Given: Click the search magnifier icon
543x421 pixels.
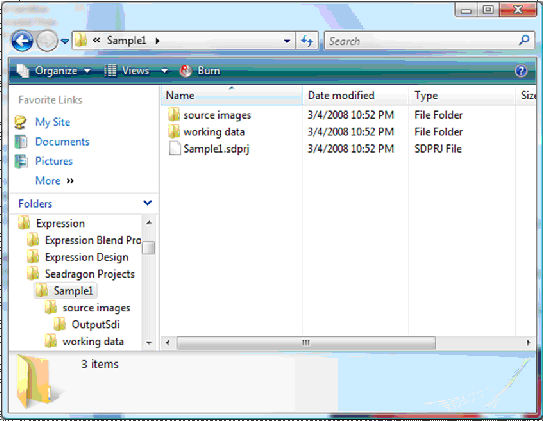Looking at the screenshot, I should (x=524, y=41).
